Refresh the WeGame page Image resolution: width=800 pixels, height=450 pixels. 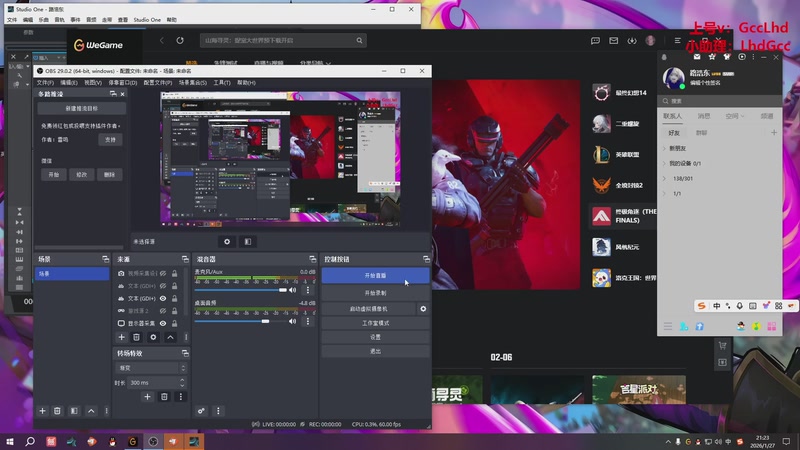180,40
